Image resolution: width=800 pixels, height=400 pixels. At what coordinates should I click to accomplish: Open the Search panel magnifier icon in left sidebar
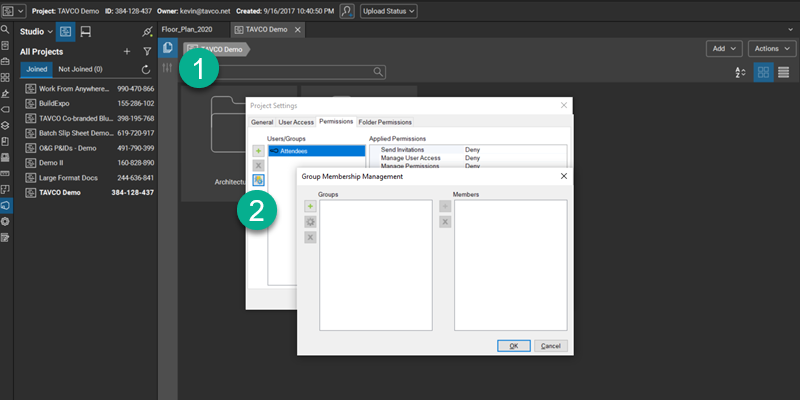[5, 30]
